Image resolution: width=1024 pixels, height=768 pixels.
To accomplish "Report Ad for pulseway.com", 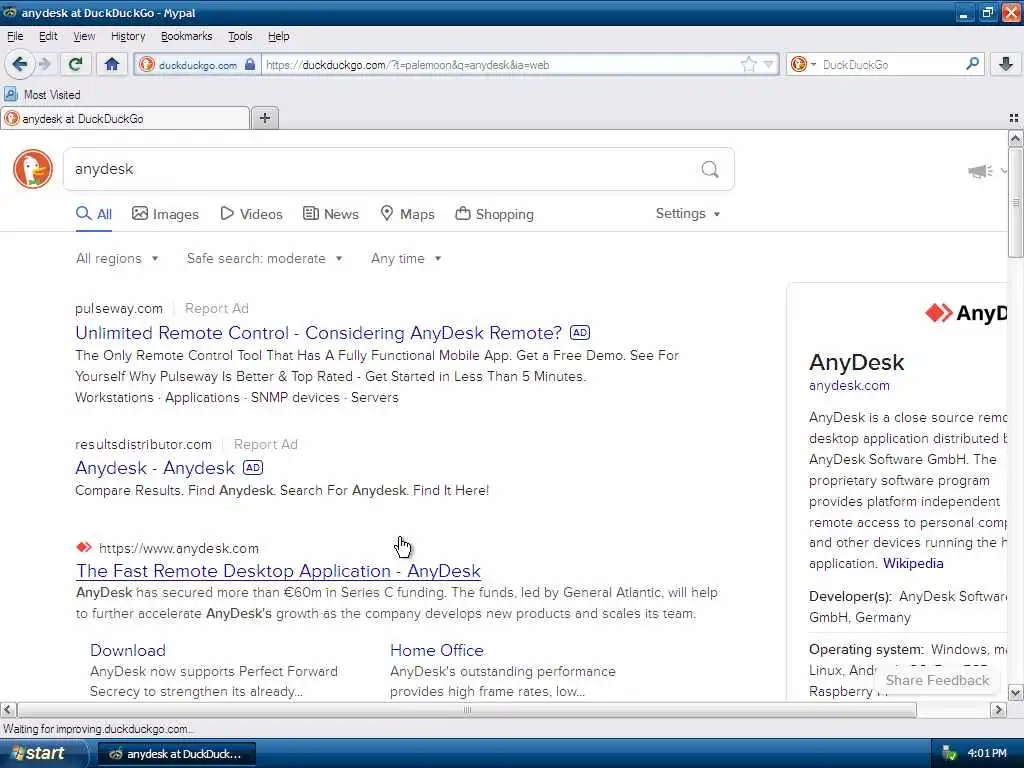I will (217, 308).
